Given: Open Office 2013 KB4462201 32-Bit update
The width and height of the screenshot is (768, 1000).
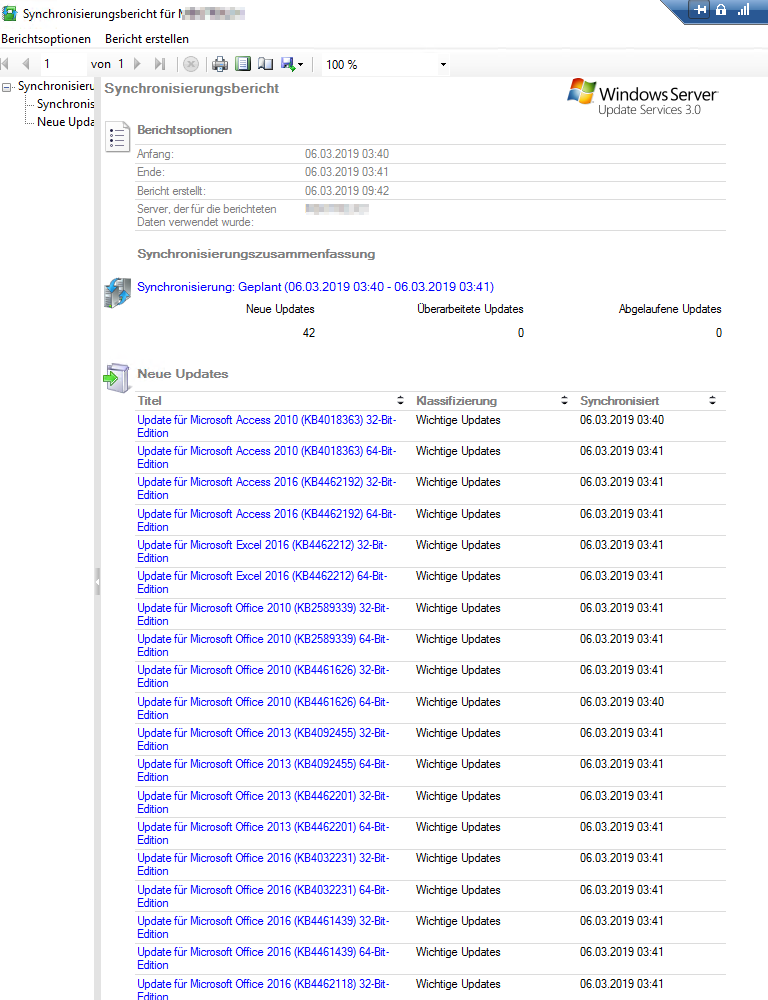Looking at the screenshot, I should (x=263, y=802).
